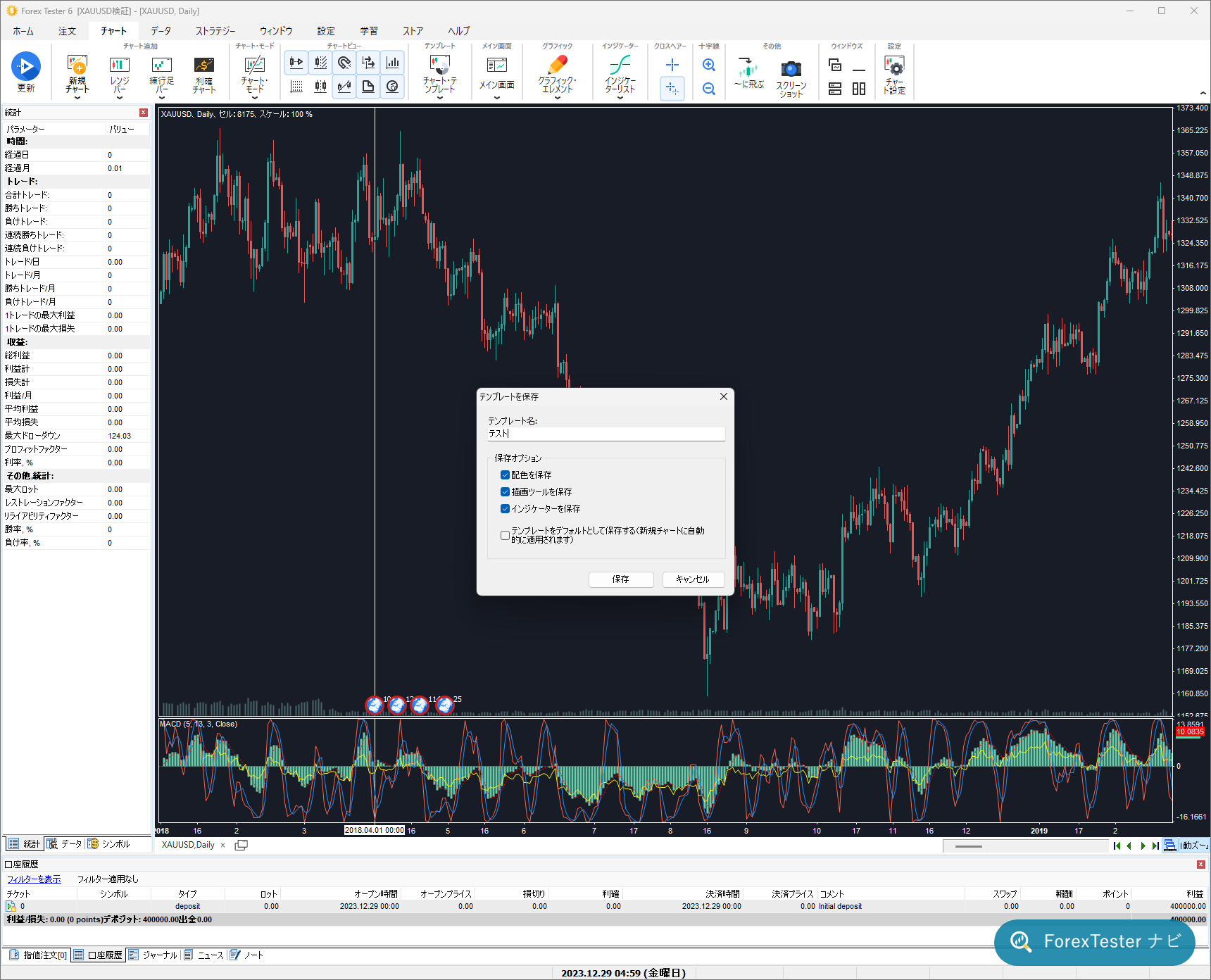Viewport: 1211px width, 980px height.
Task: Click the フィルターを表示 link
Action: [x=34, y=879]
